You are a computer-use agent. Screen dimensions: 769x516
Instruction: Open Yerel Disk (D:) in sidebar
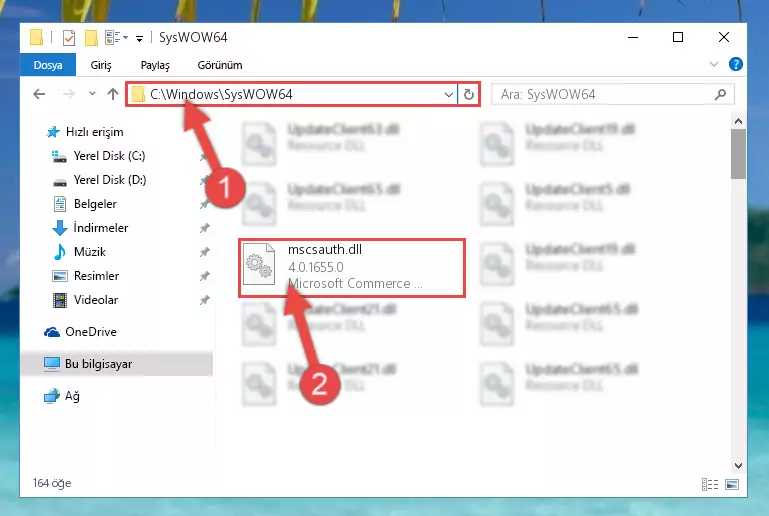110,180
